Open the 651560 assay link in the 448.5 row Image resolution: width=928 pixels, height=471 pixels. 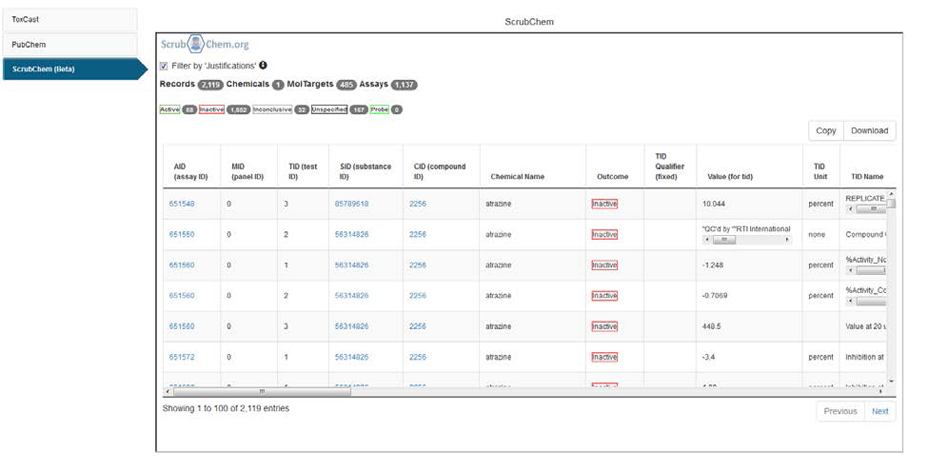click(x=182, y=326)
